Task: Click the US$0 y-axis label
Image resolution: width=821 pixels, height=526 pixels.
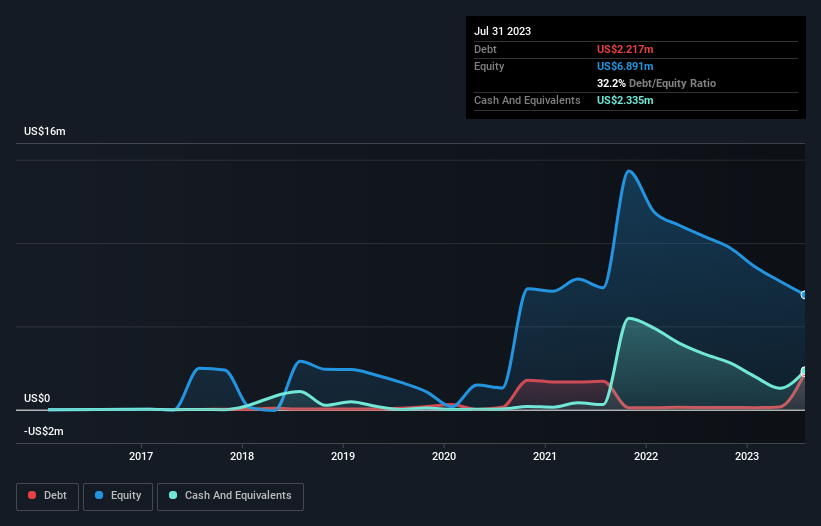Action: pyautogui.click(x=37, y=398)
